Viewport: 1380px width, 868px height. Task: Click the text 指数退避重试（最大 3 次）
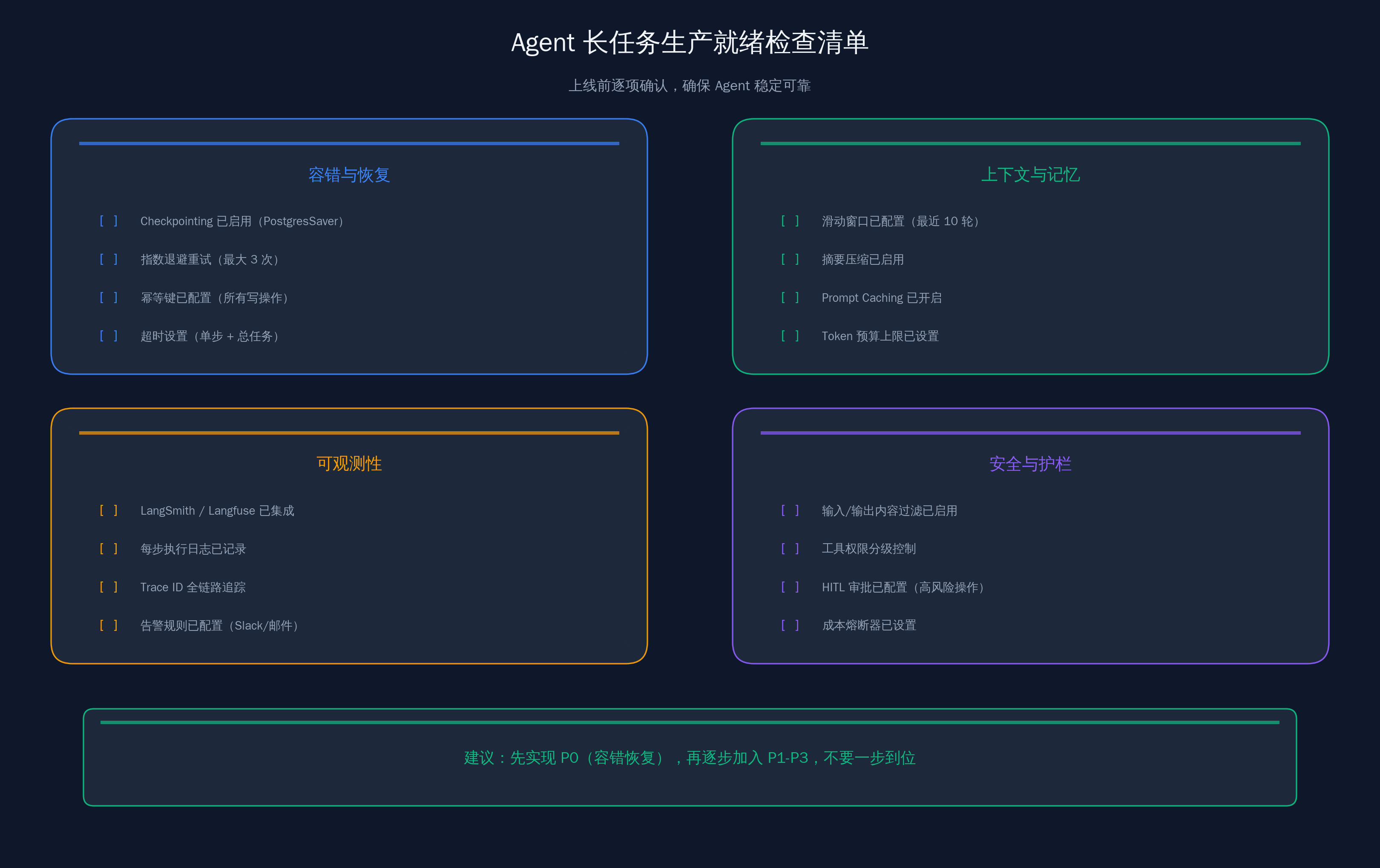click(x=210, y=260)
